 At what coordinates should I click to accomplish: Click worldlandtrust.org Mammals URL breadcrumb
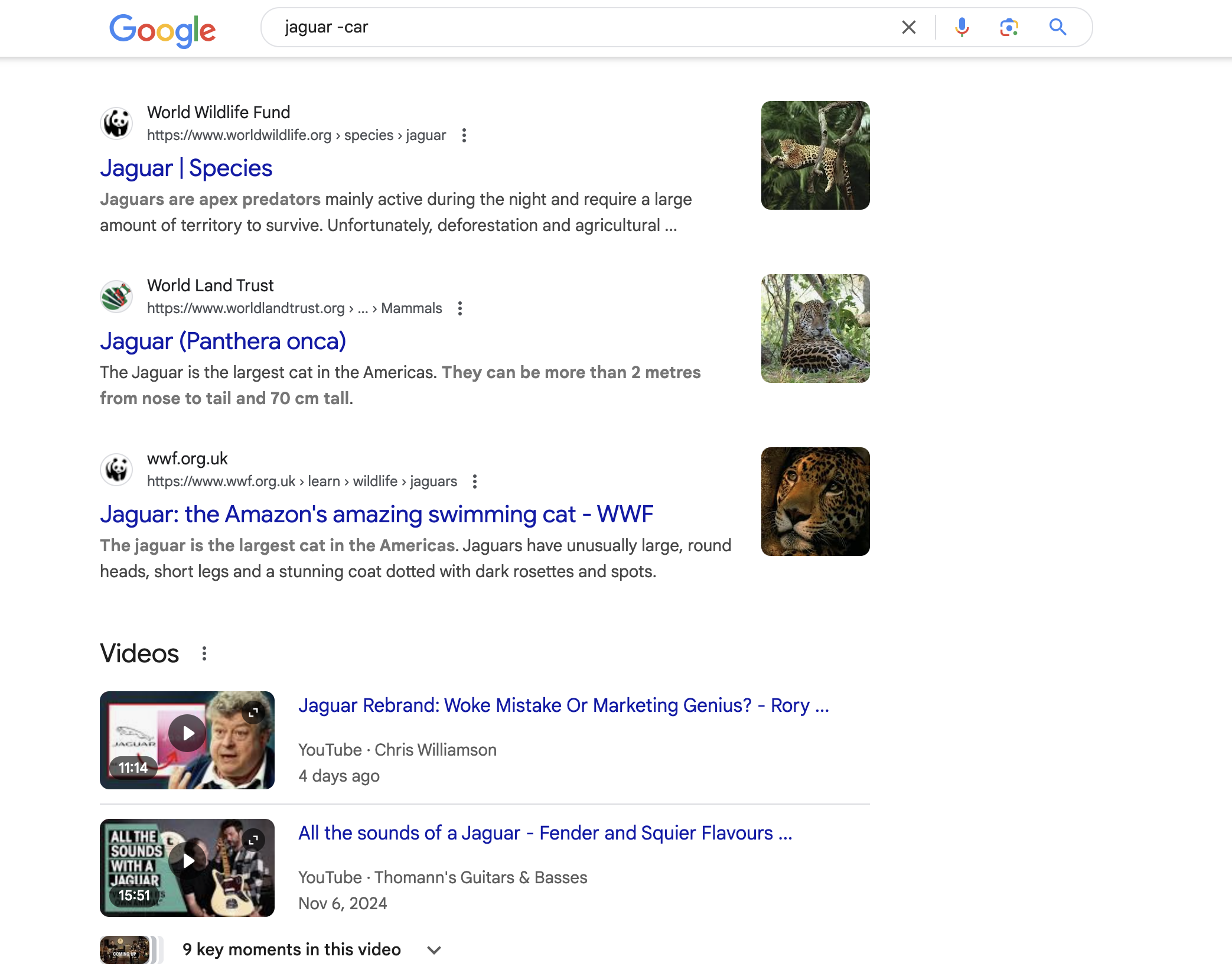tap(295, 308)
